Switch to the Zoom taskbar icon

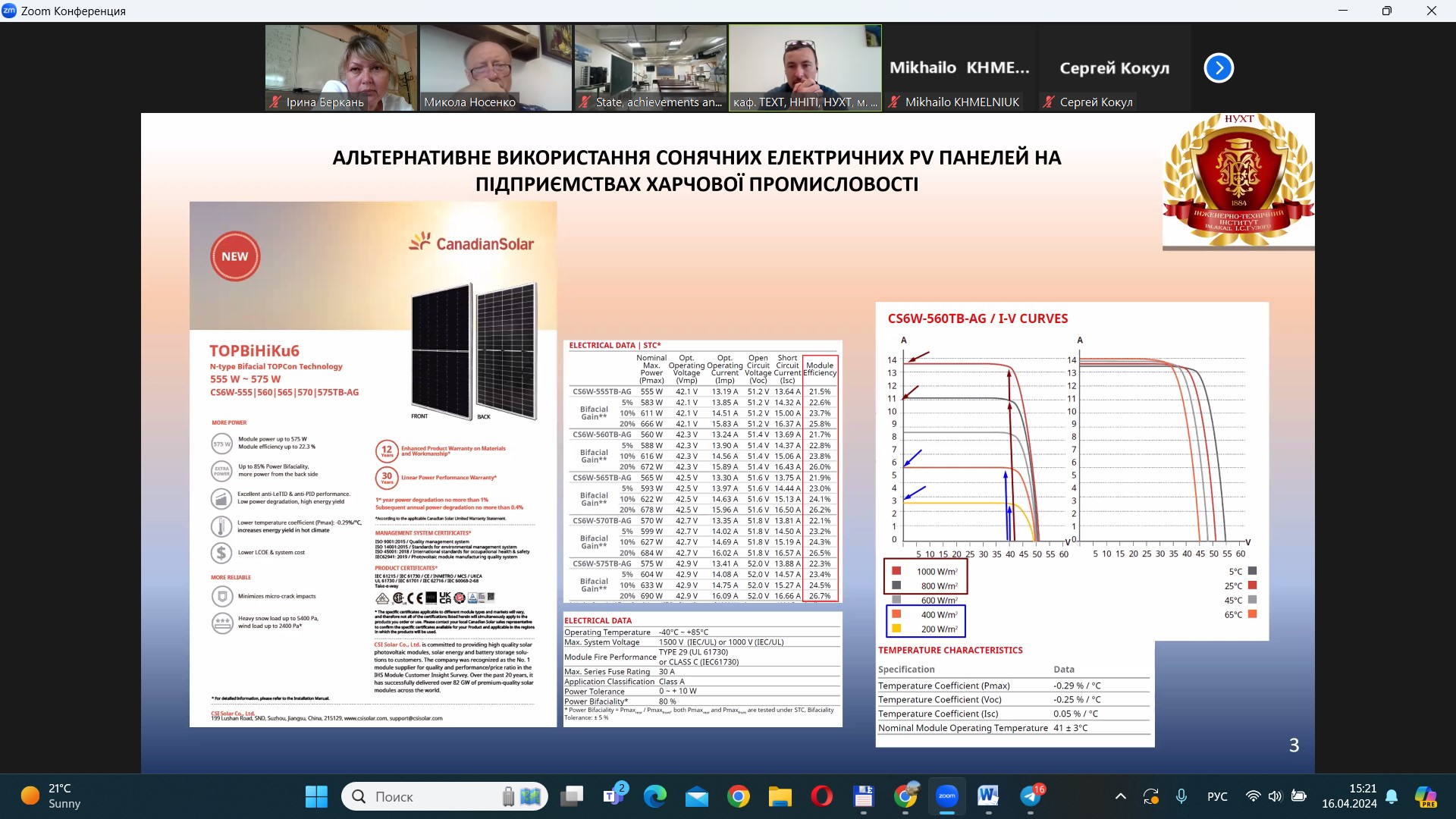[x=947, y=796]
